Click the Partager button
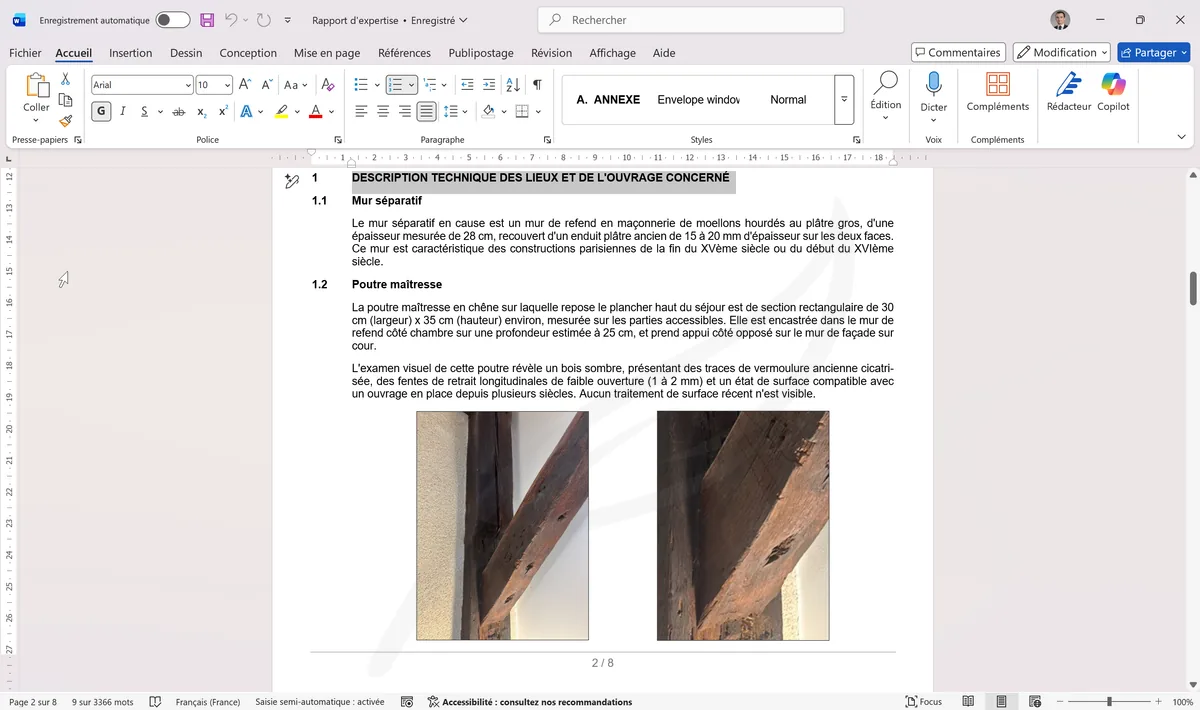 (x=1153, y=52)
